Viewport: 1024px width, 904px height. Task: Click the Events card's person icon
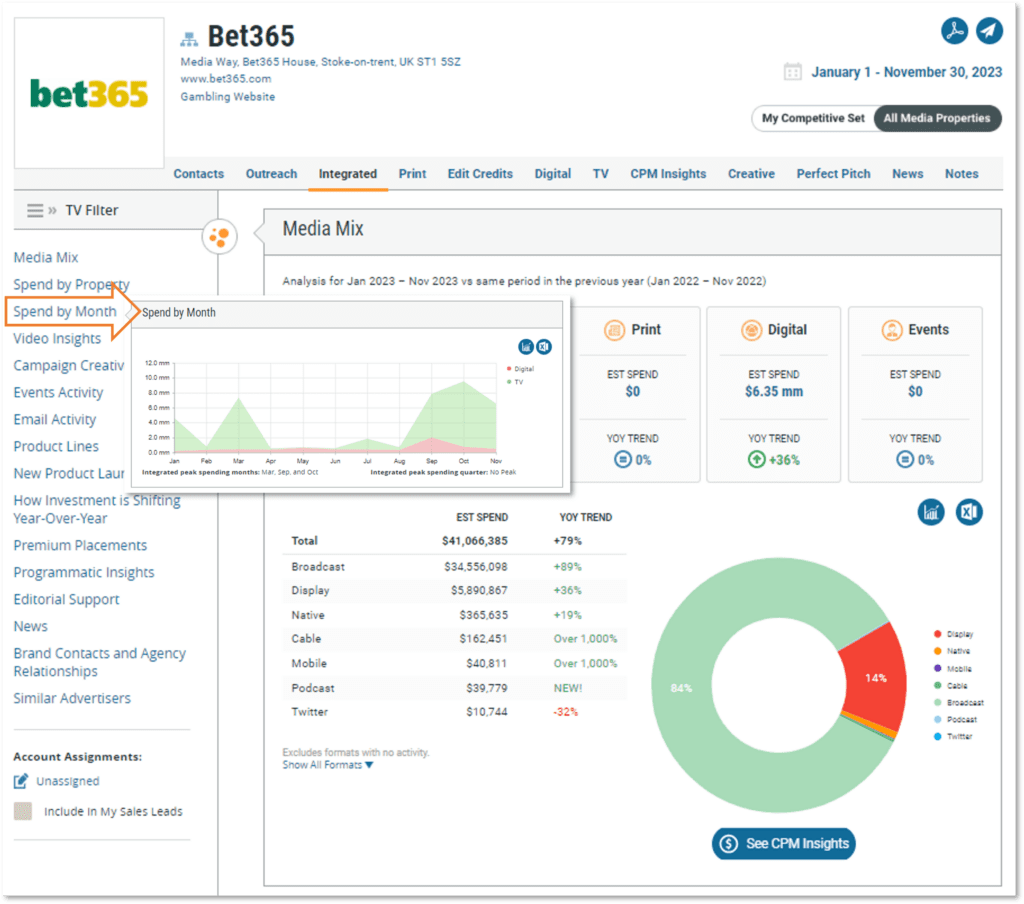point(891,330)
